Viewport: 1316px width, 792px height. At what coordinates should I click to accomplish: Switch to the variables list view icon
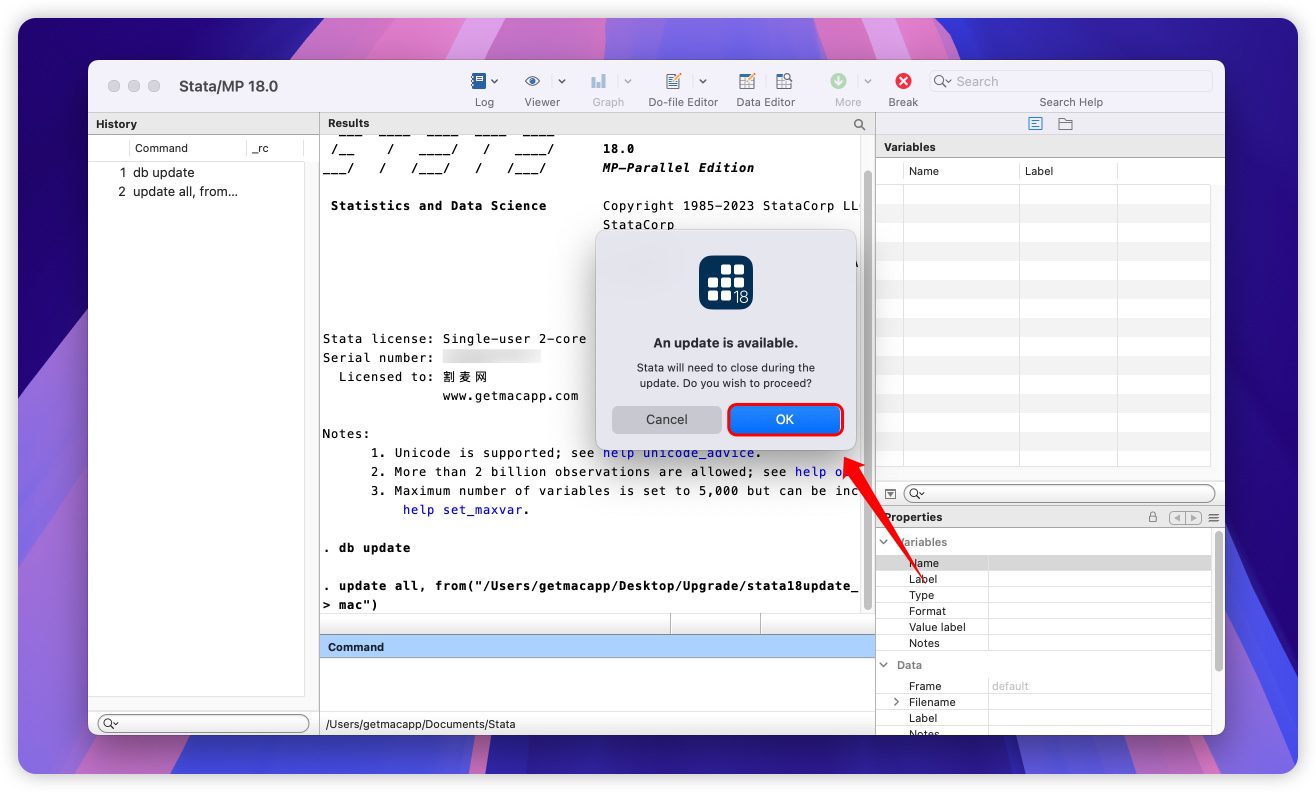(1035, 124)
